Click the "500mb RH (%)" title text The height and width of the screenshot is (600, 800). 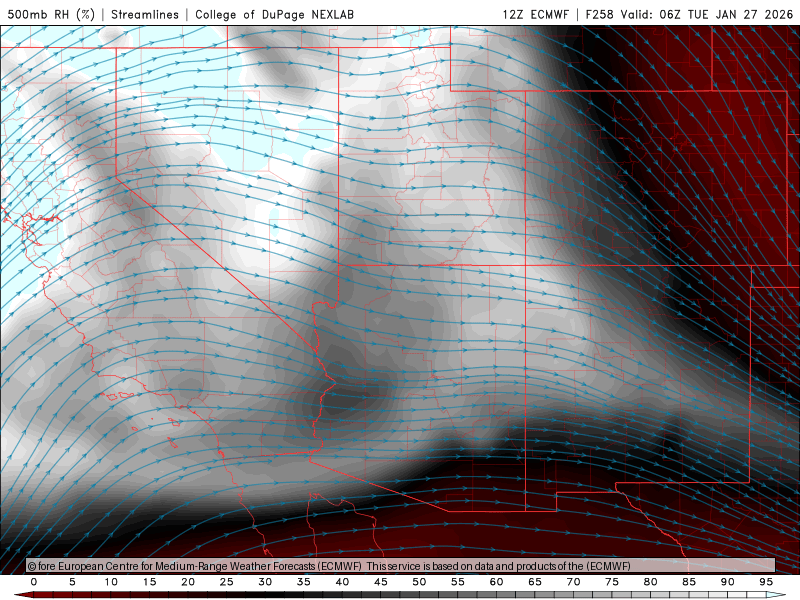click(x=51, y=14)
